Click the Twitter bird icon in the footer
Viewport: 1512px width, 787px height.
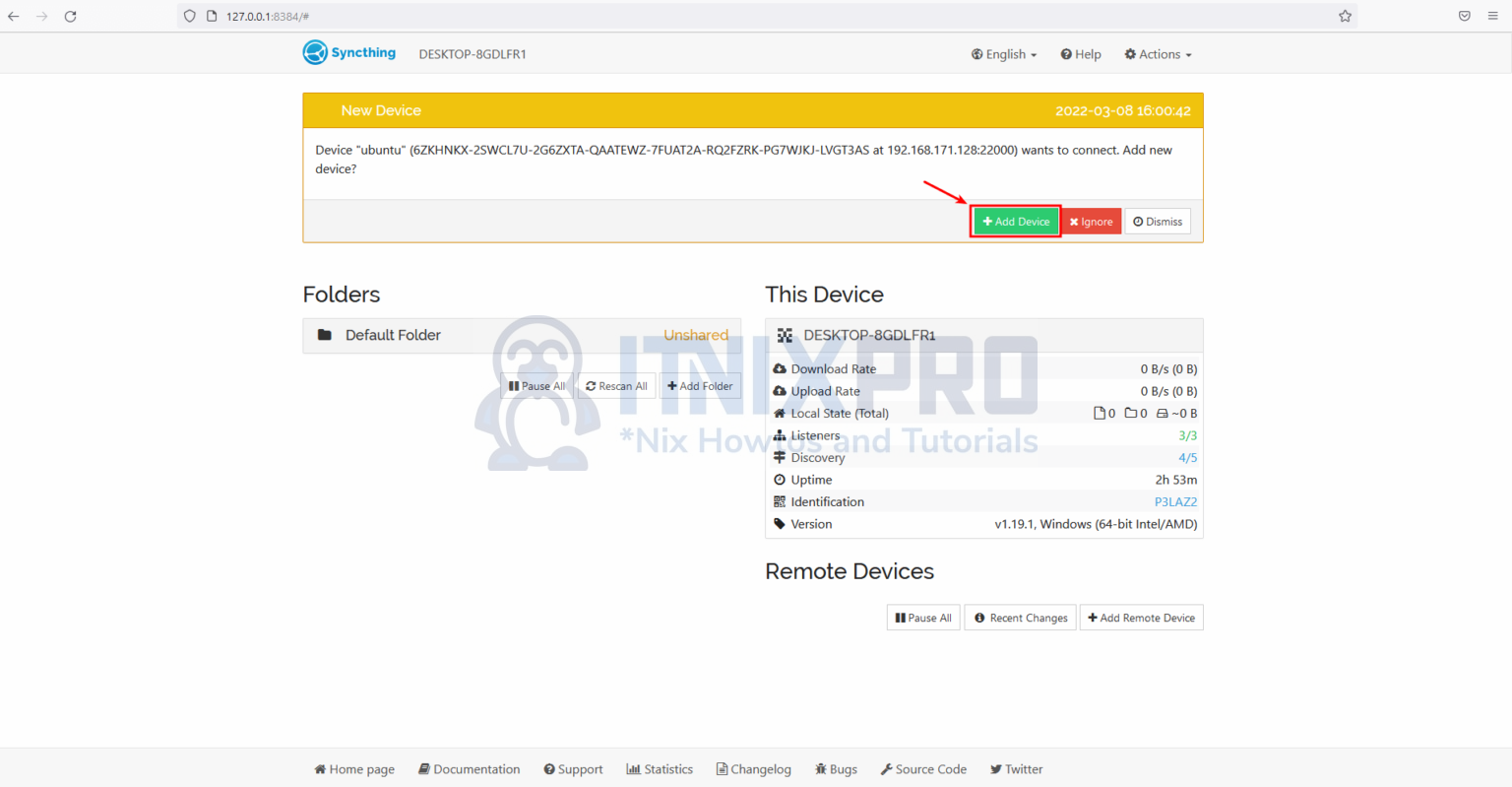994,768
